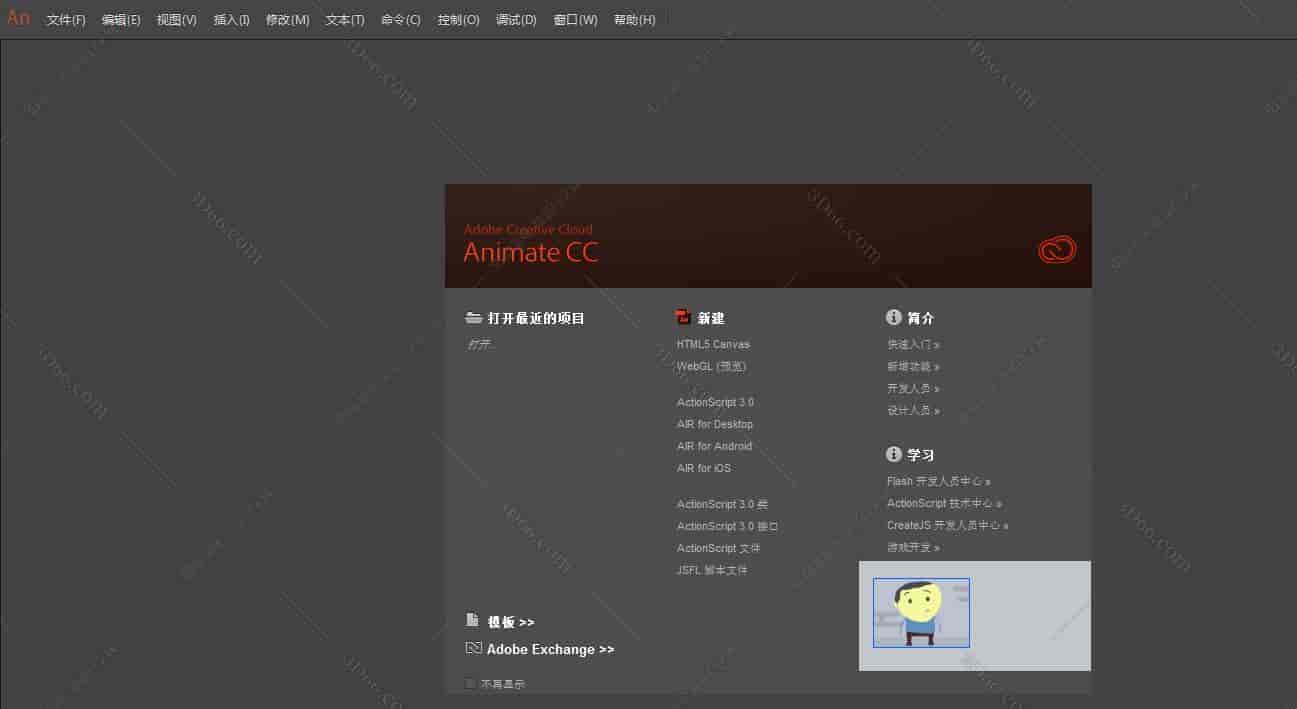This screenshot has width=1297, height=709.
Task: Select the 模板 templates icon
Action: 472,621
